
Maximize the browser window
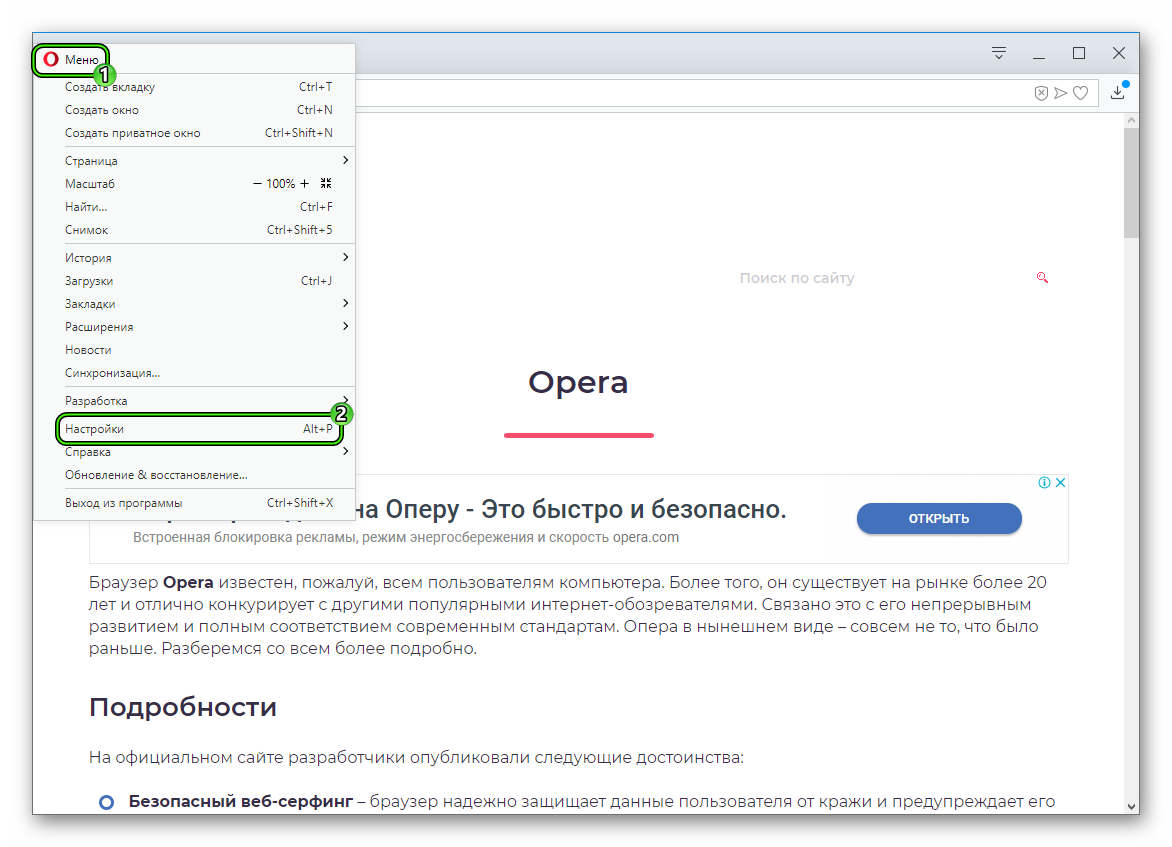pos(1079,53)
